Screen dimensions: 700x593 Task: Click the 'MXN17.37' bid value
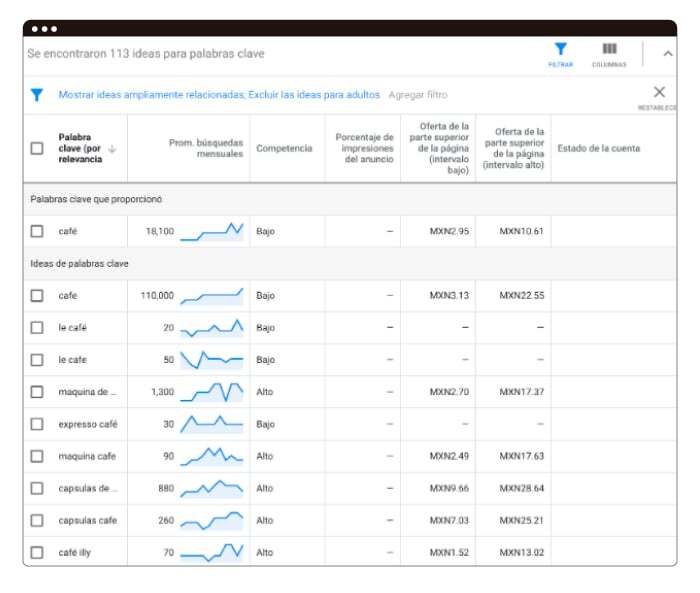(x=521, y=392)
